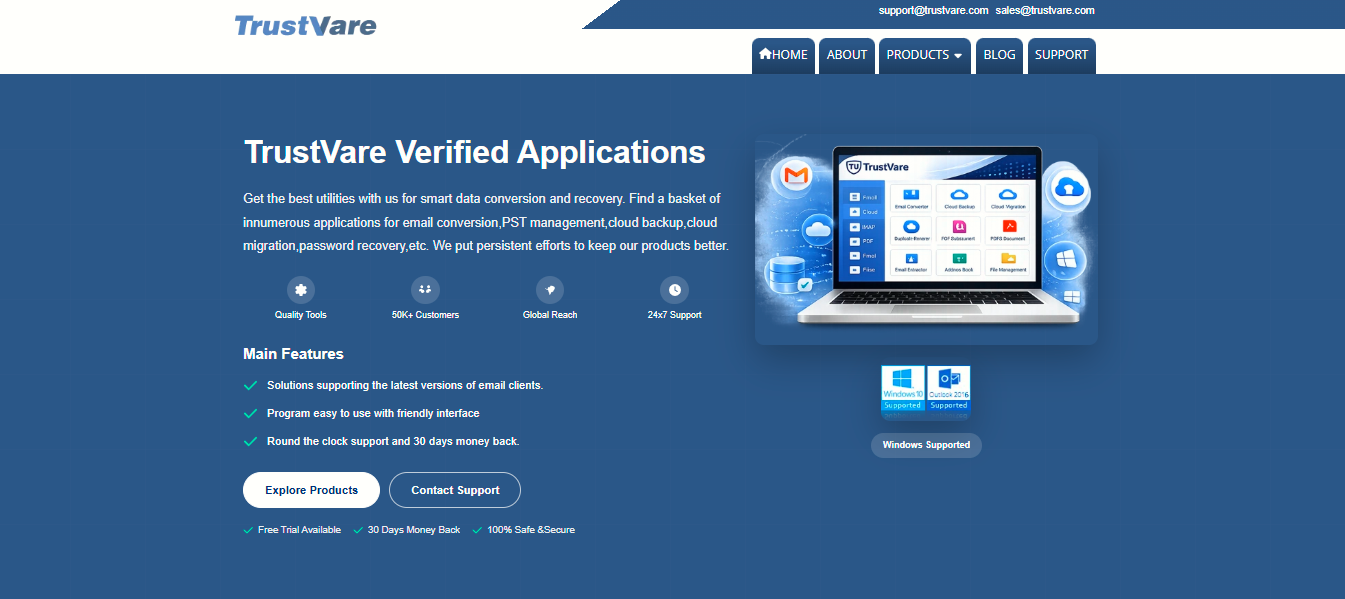
Task: Click the "Main Features" heading
Action: [x=293, y=354]
